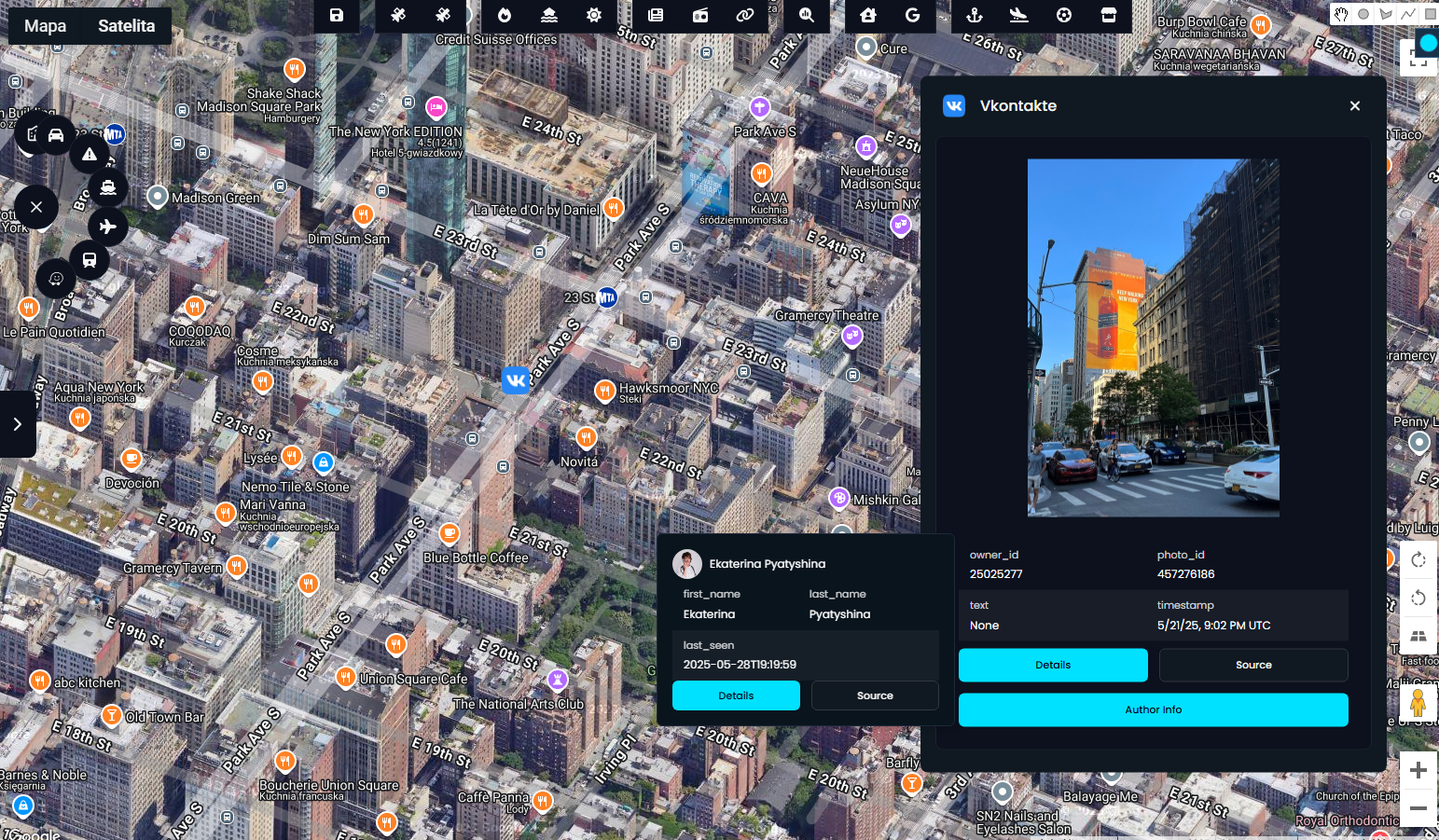
Task: Click photo_id value 457276186
Action: [1186, 574]
